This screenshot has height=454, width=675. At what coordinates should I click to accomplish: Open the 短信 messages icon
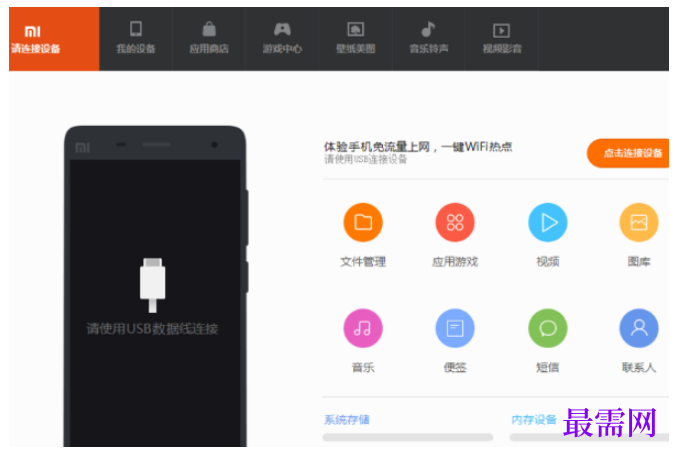[x=548, y=328]
